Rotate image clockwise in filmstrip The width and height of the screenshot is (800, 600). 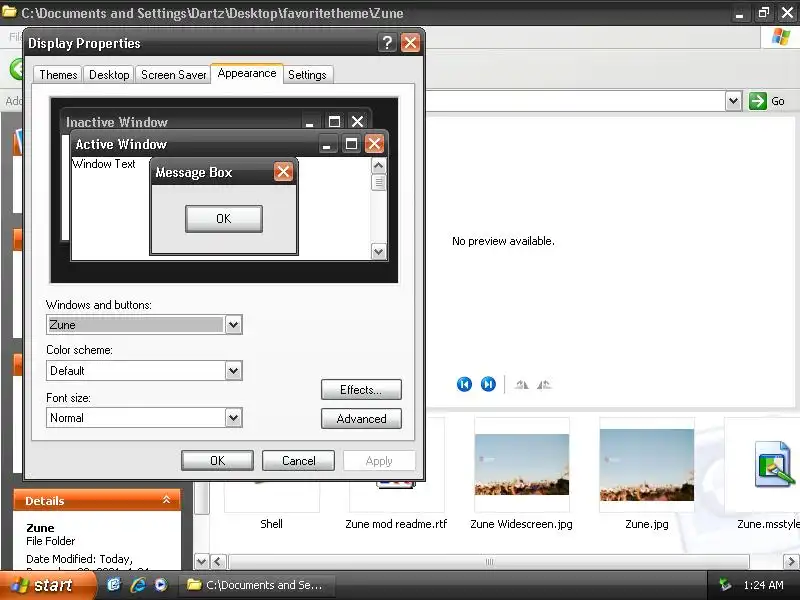point(521,385)
